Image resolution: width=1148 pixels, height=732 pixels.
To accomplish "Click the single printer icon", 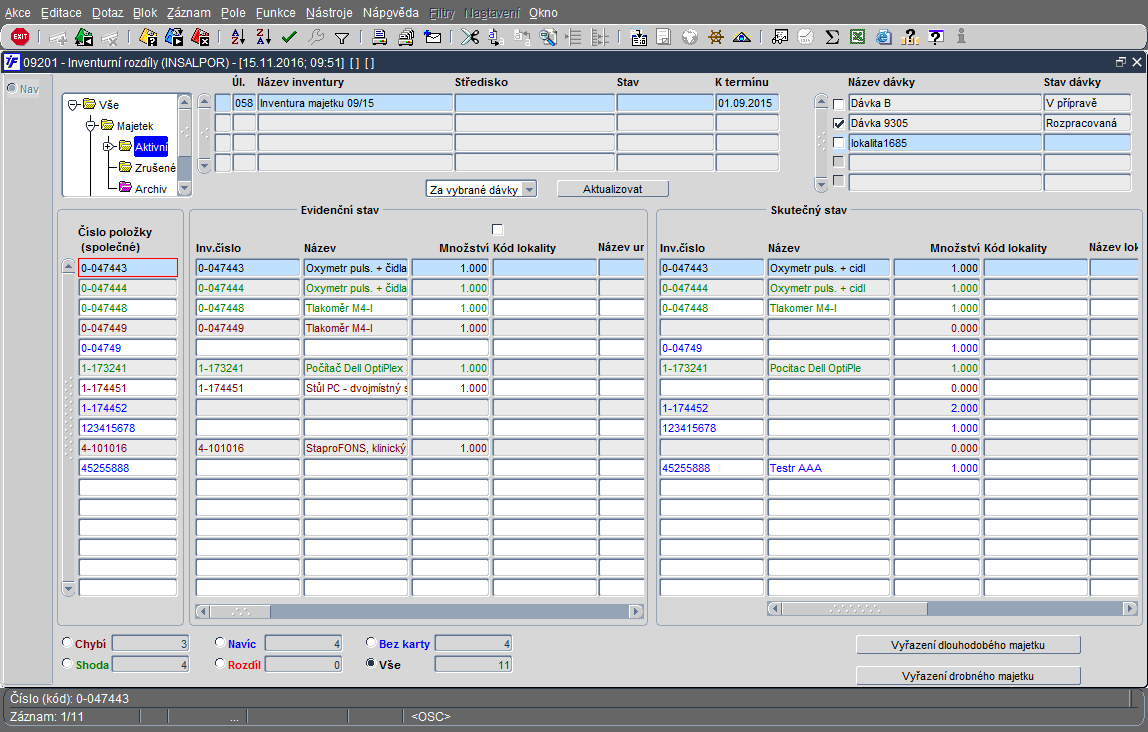I will click(x=379, y=37).
